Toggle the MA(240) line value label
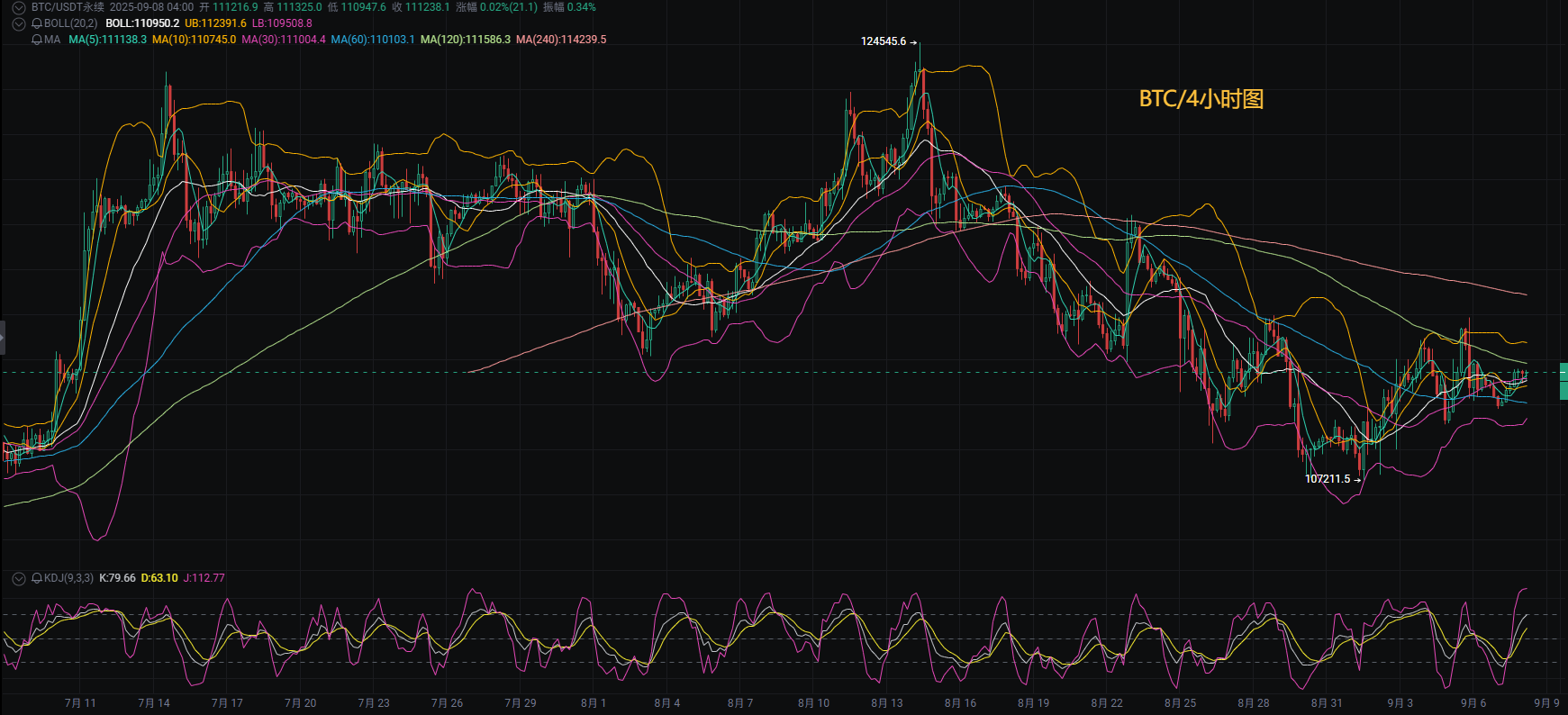 coord(561,40)
